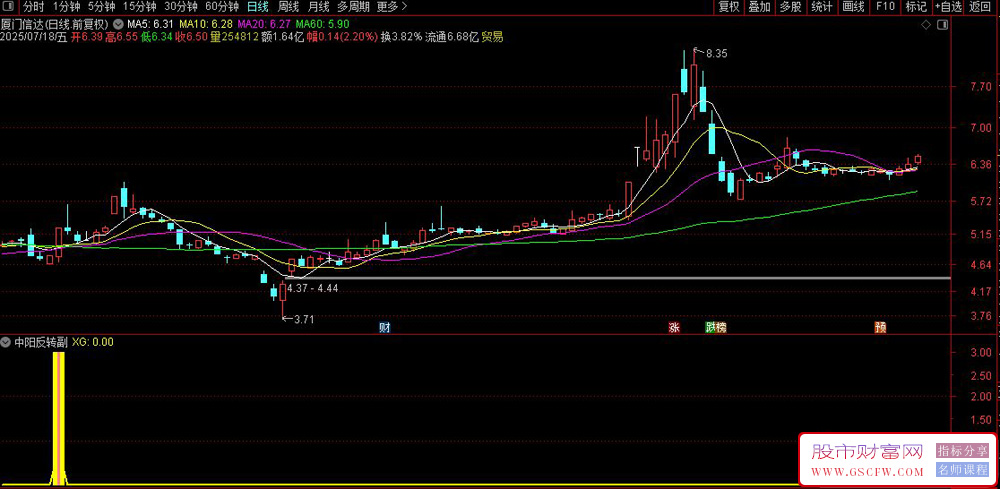Click the 叠加 overlay button
1000x489 pixels.
point(759,7)
